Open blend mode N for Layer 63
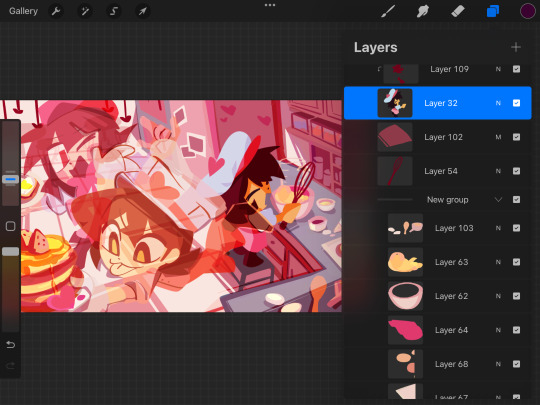 (x=498, y=262)
